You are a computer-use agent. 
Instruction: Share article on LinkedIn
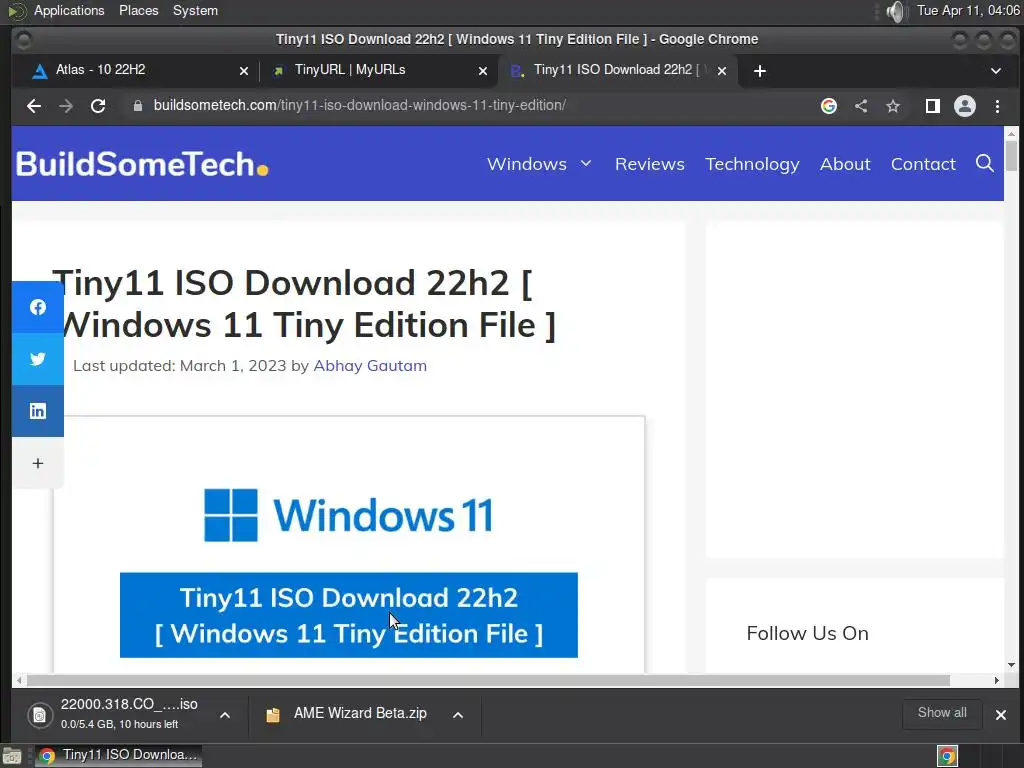pyautogui.click(x=38, y=411)
